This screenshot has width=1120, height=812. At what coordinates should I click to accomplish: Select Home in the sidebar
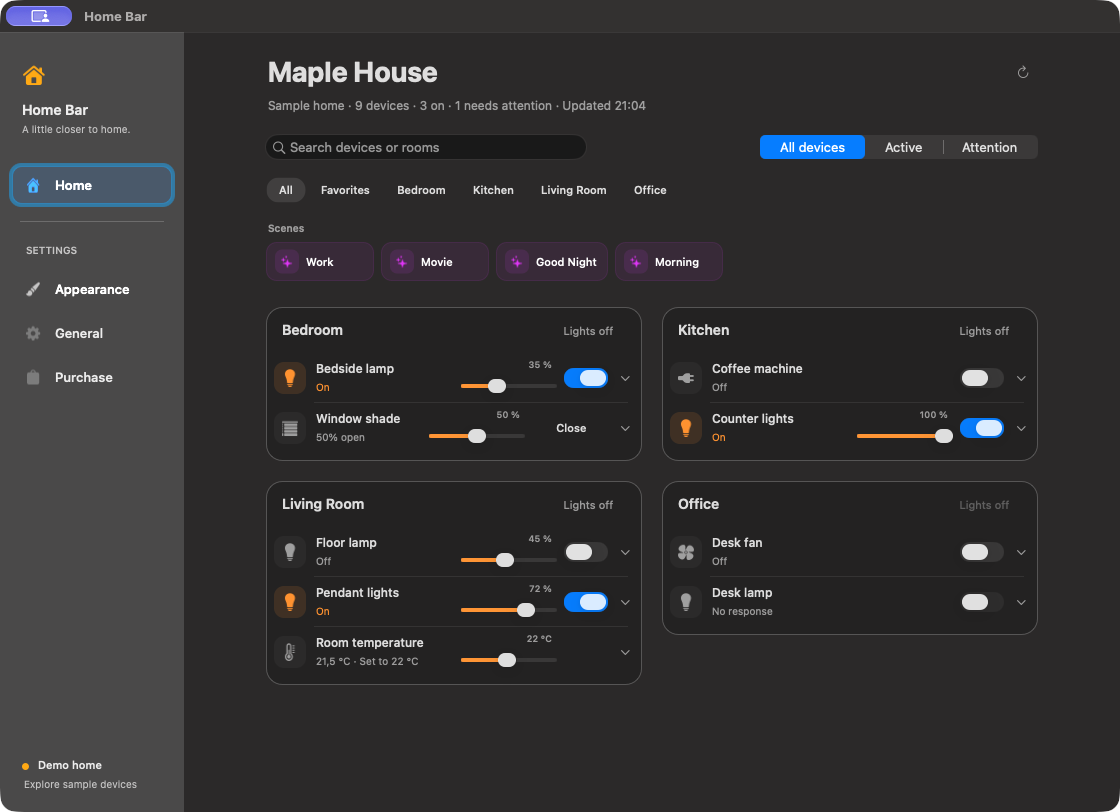click(92, 185)
